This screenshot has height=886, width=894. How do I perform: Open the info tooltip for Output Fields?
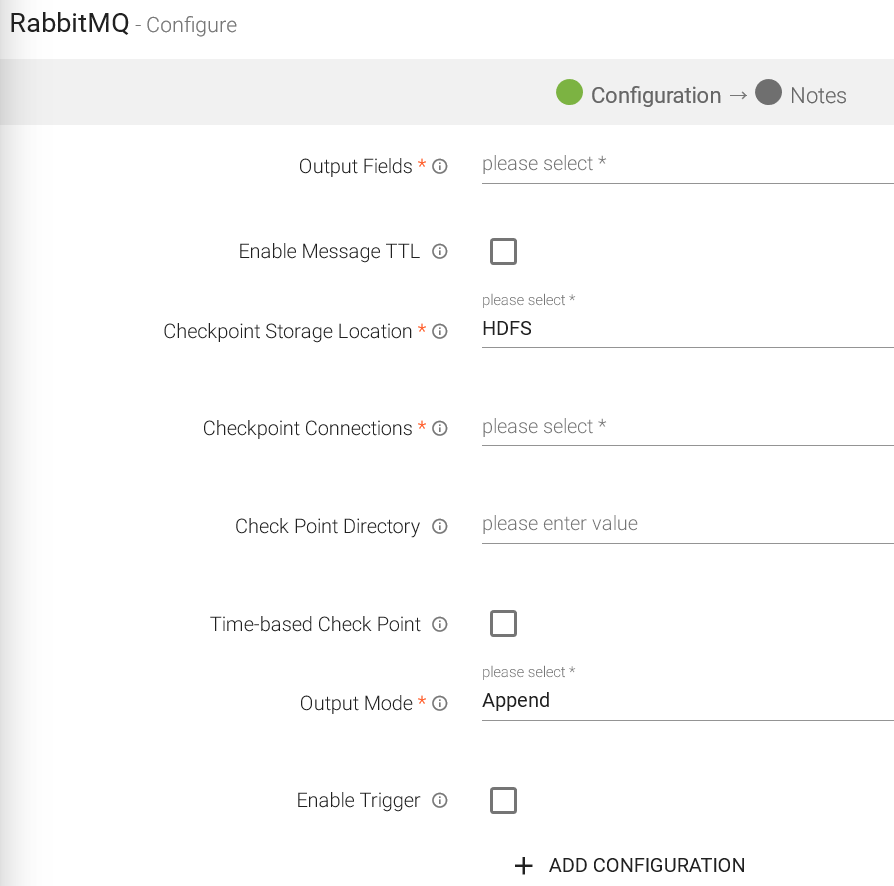pos(439,166)
